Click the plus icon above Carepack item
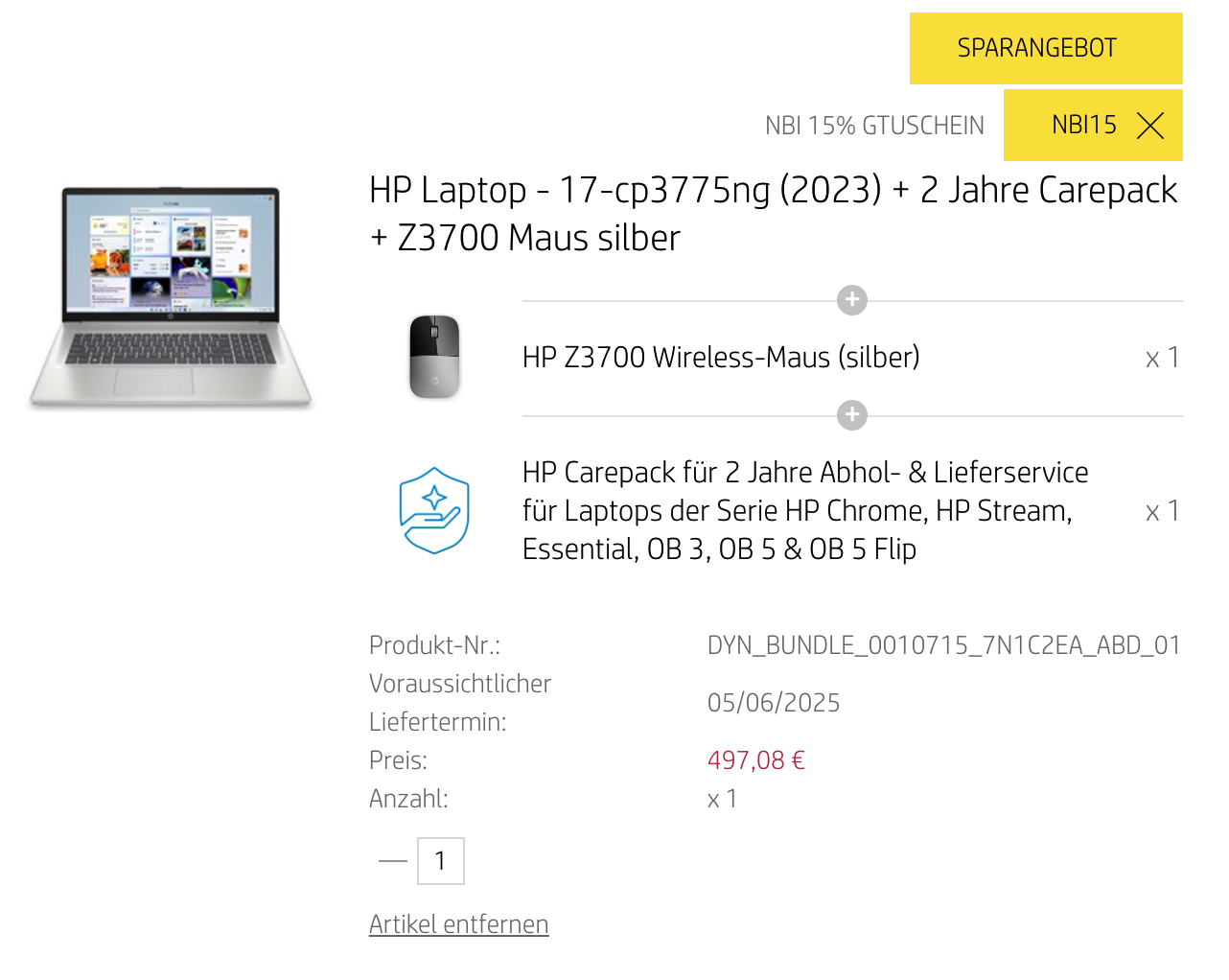 click(852, 415)
